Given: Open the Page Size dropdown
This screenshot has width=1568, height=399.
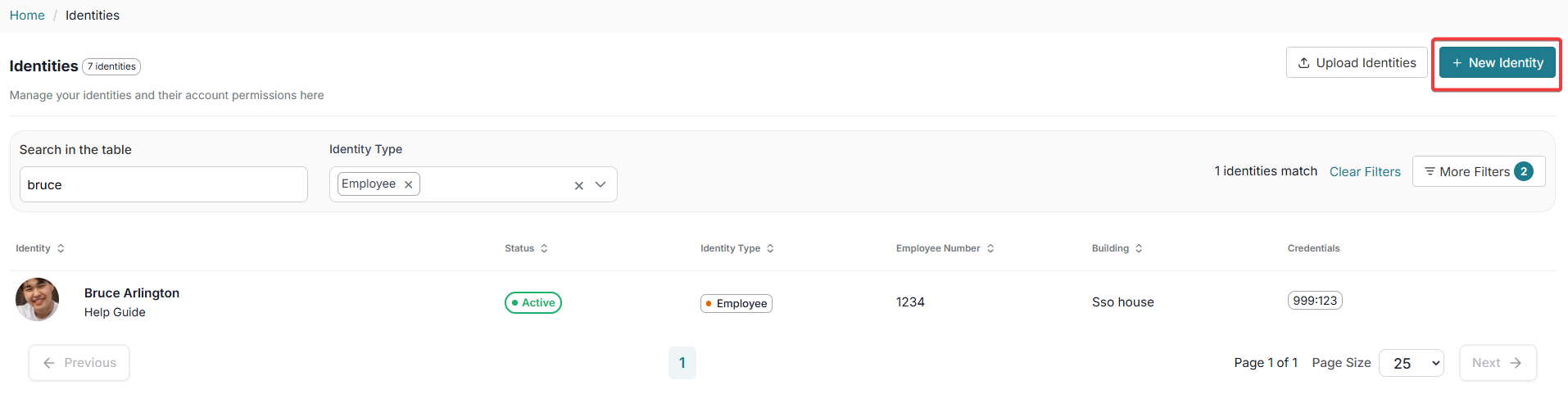Looking at the screenshot, I should (x=1411, y=363).
